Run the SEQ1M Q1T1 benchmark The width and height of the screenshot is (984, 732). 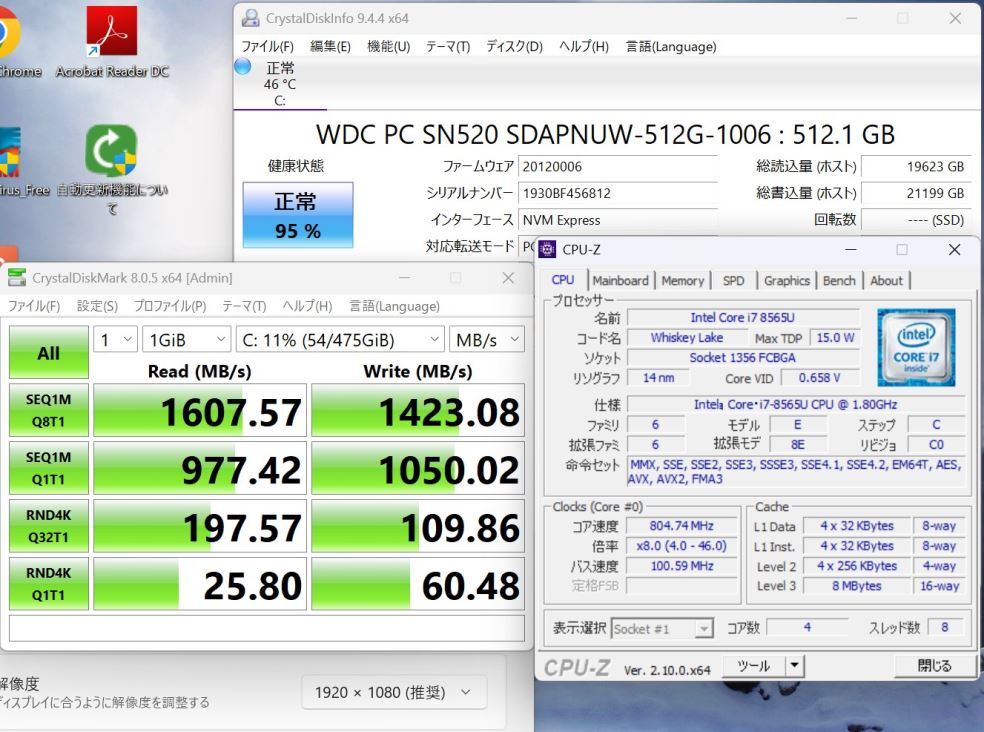pyautogui.click(x=48, y=468)
